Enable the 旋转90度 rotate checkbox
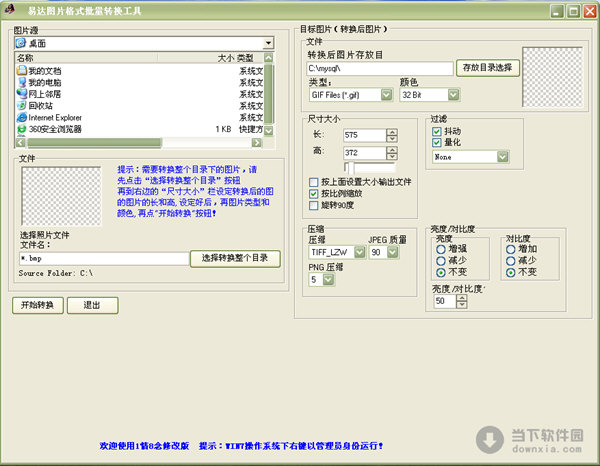 click(314, 206)
